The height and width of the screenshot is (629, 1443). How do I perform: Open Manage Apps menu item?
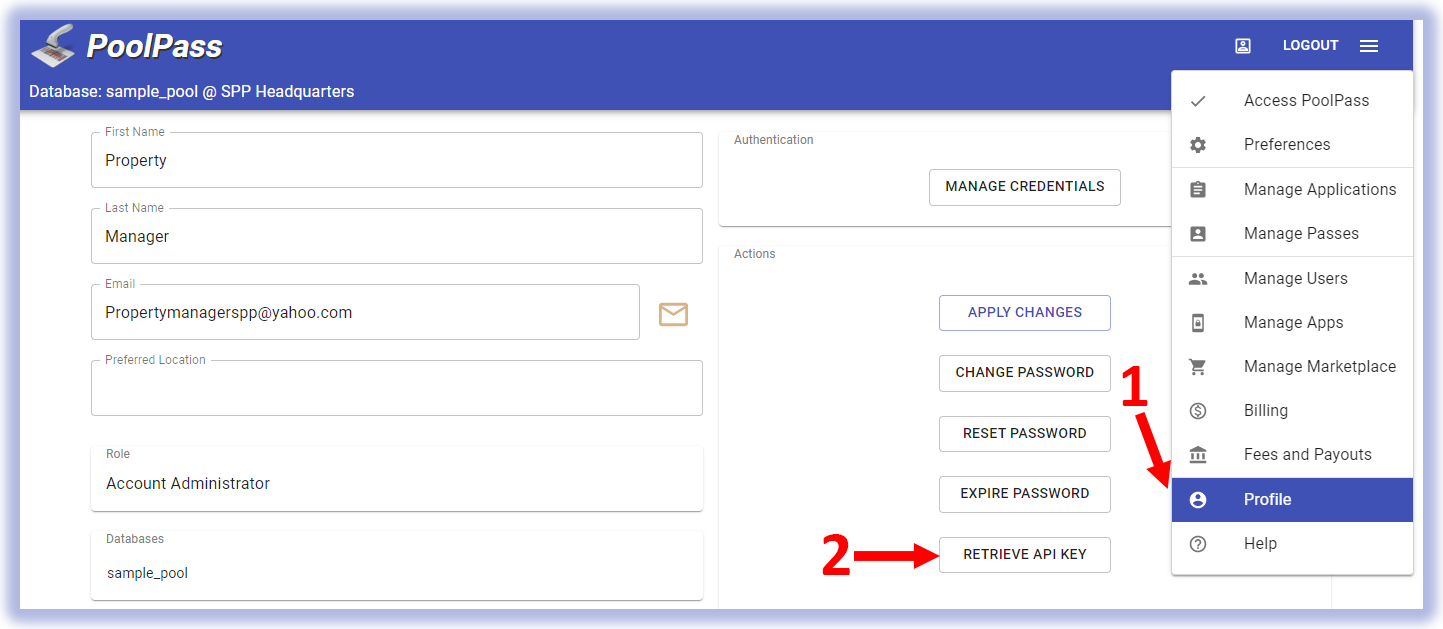(1292, 323)
